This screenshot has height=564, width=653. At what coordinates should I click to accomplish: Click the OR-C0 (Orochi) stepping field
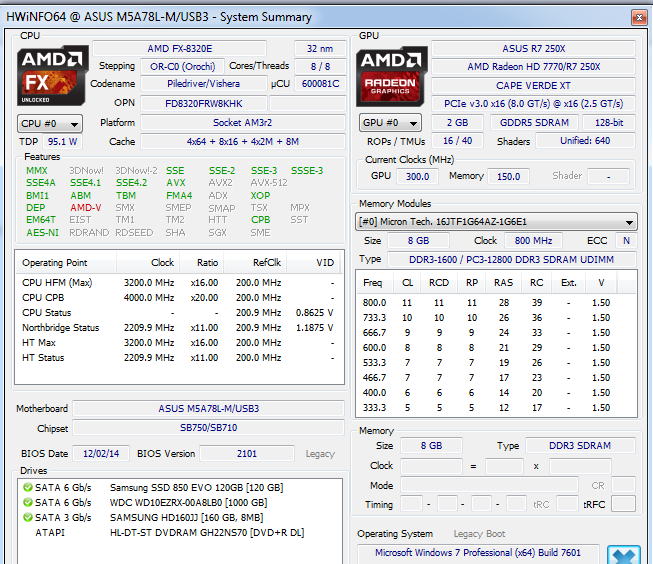click(182, 67)
